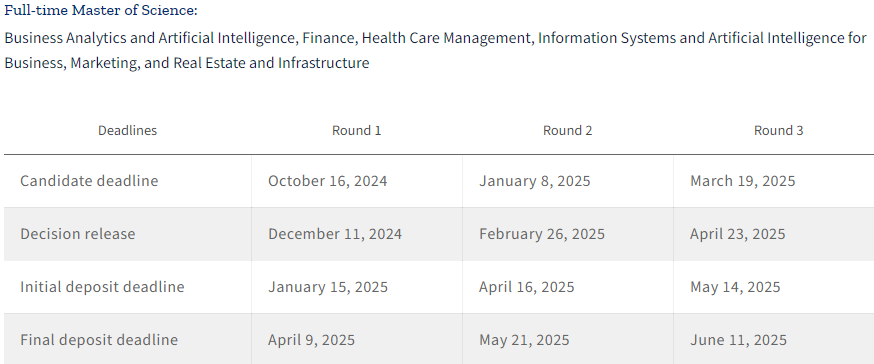Click the program list paragraph text
This screenshot has width=874, height=364.
coord(435,50)
